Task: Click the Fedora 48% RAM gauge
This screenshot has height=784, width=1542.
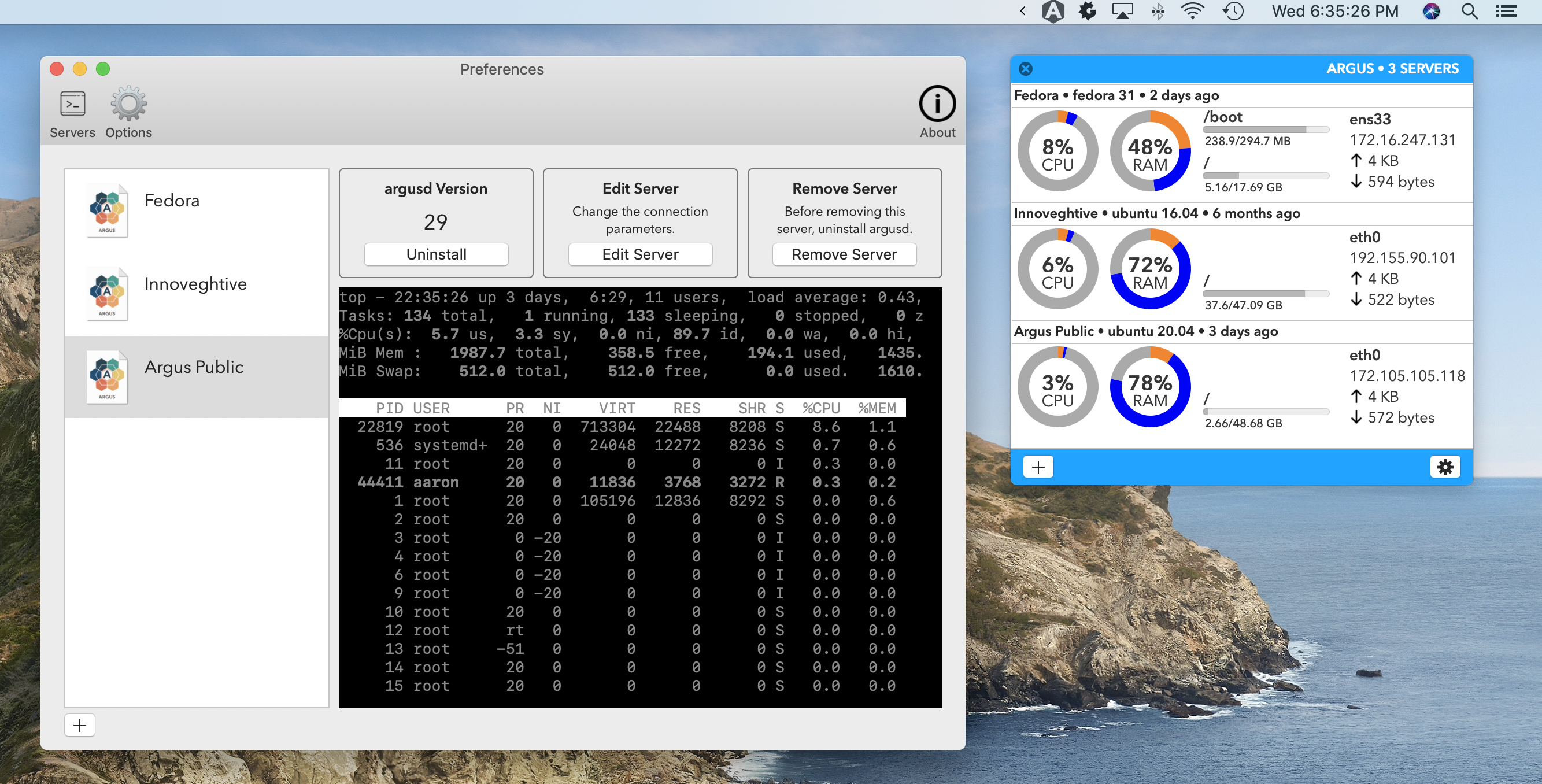Action: point(1150,151)
